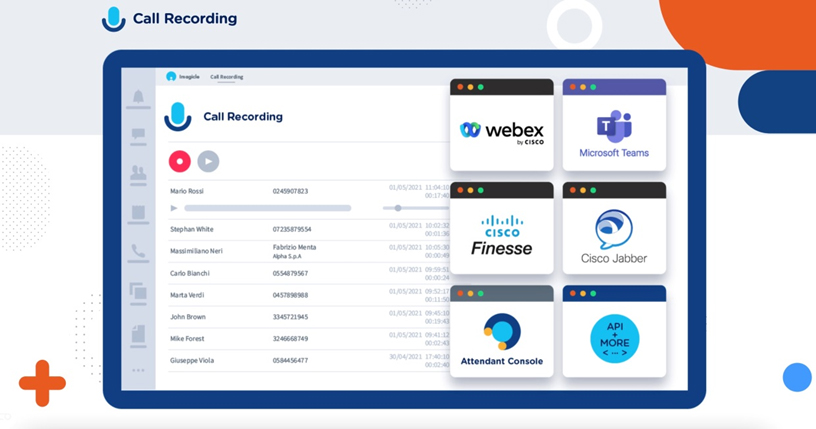Select the Mike Forest row

[x=309, y=338]
